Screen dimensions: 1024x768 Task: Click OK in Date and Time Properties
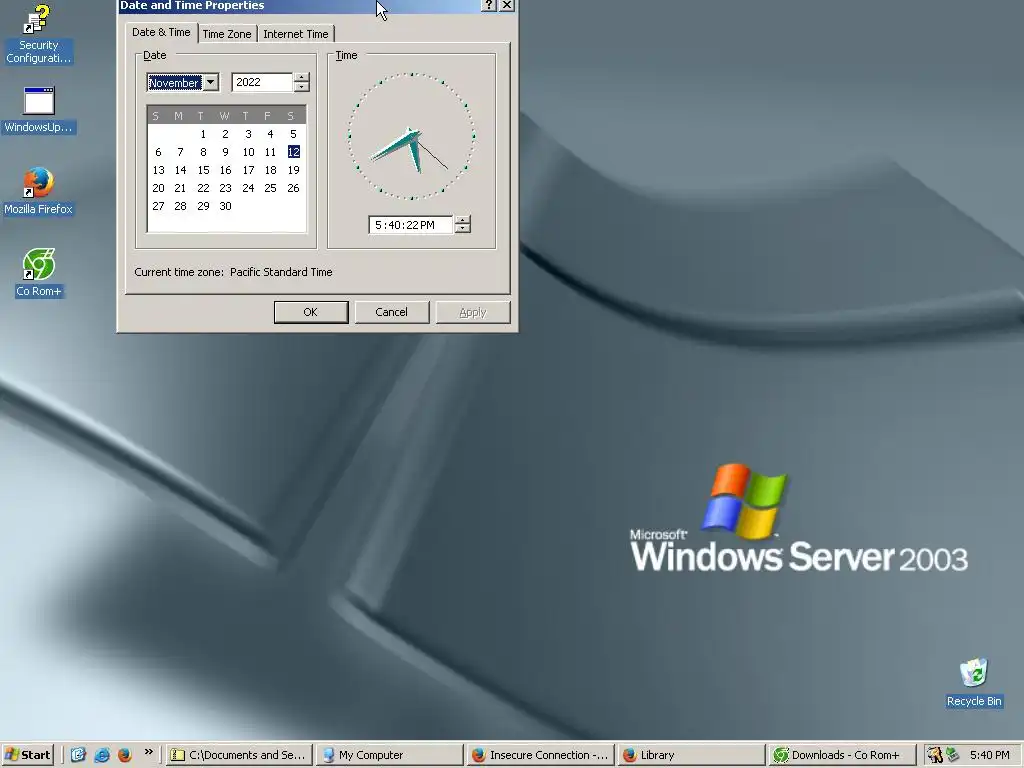pyautogui.click(x=311, y=312)
